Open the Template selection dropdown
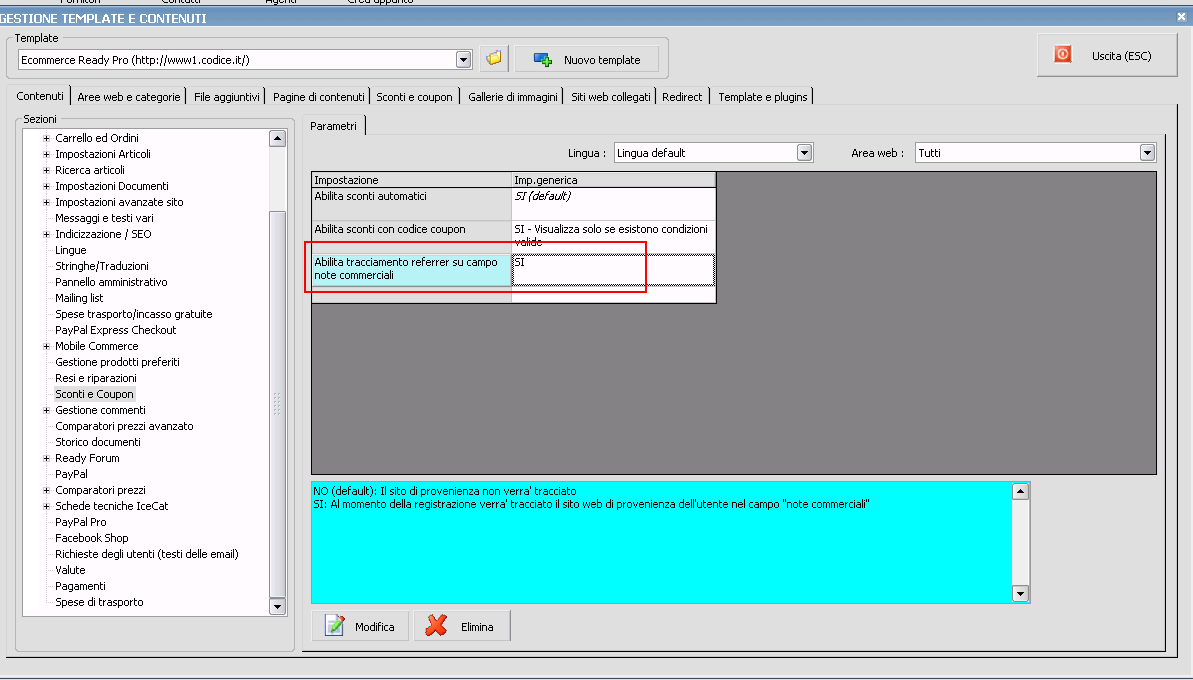Viewport: 1193px width, 680px height. [x=463, y=59]
